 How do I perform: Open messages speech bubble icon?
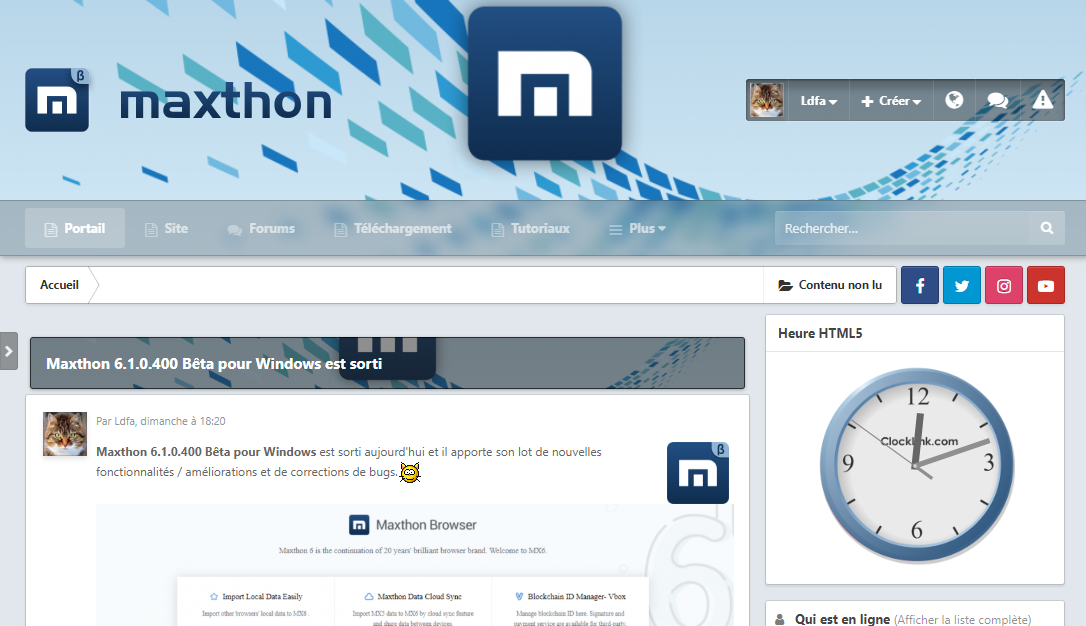997,100
